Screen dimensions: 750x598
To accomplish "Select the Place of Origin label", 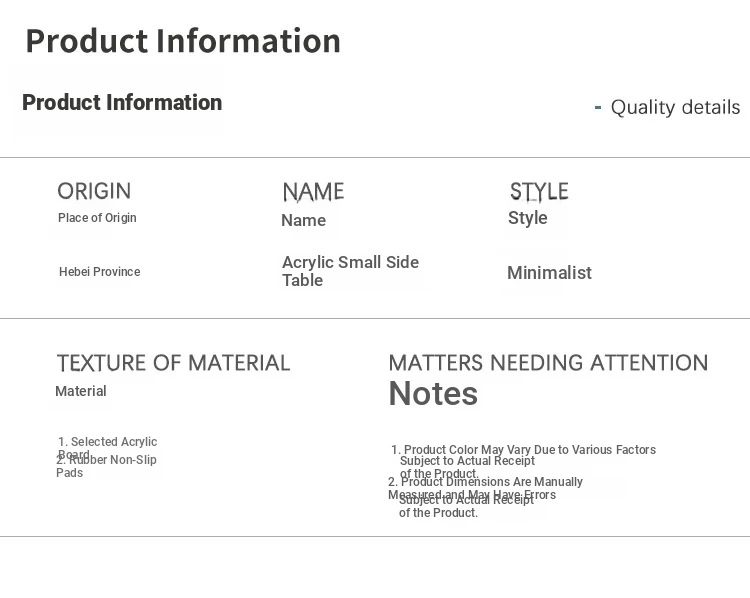I will (97, 218).
